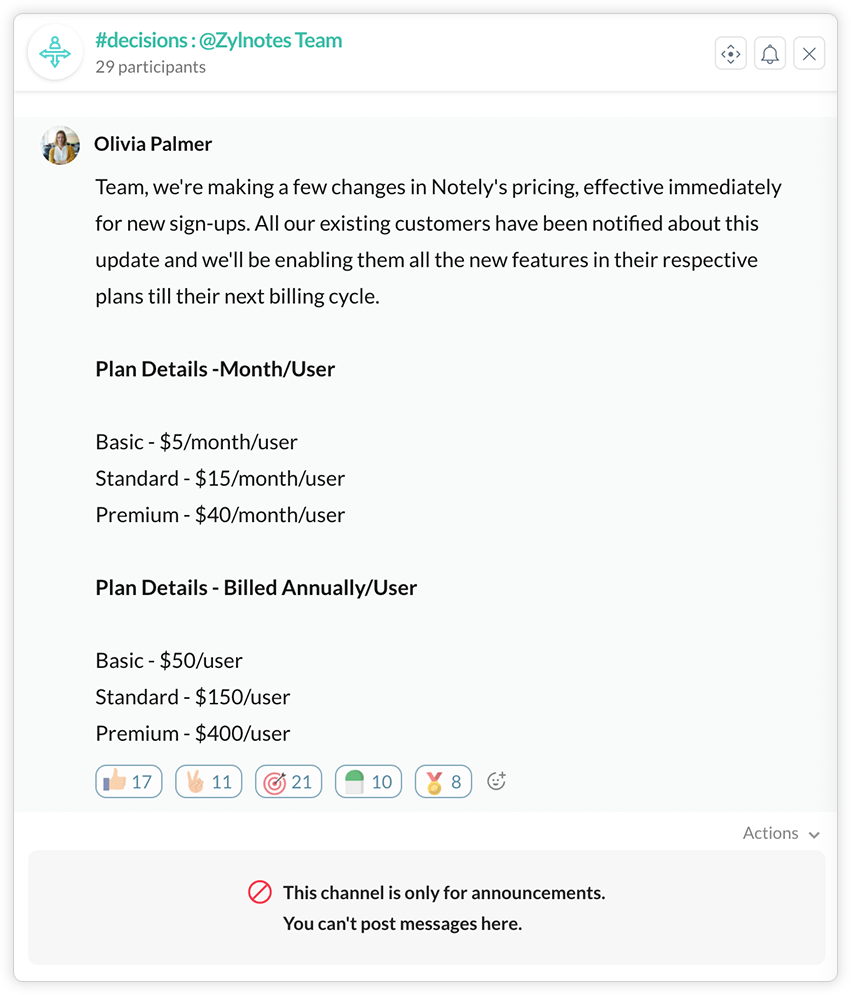Click the #decisions channel arrows icon

56,52
